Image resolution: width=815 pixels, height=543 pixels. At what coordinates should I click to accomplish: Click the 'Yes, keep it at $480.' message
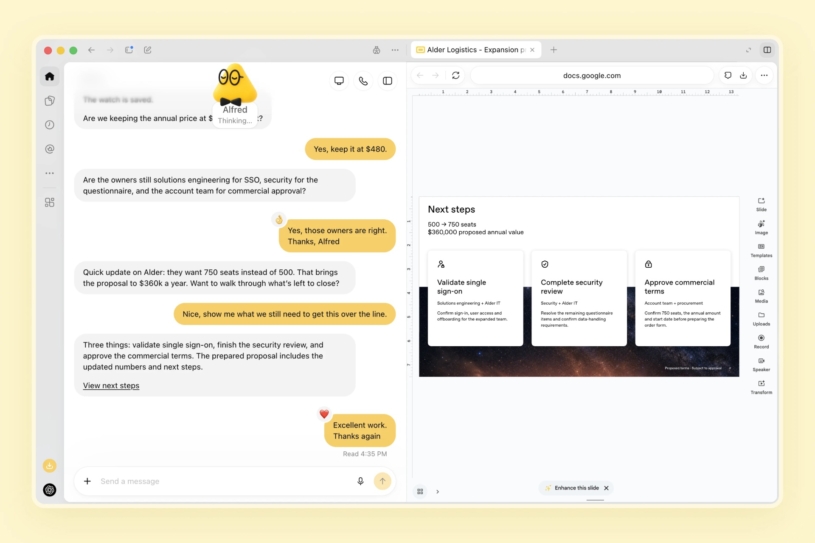(x=350, y=149)
